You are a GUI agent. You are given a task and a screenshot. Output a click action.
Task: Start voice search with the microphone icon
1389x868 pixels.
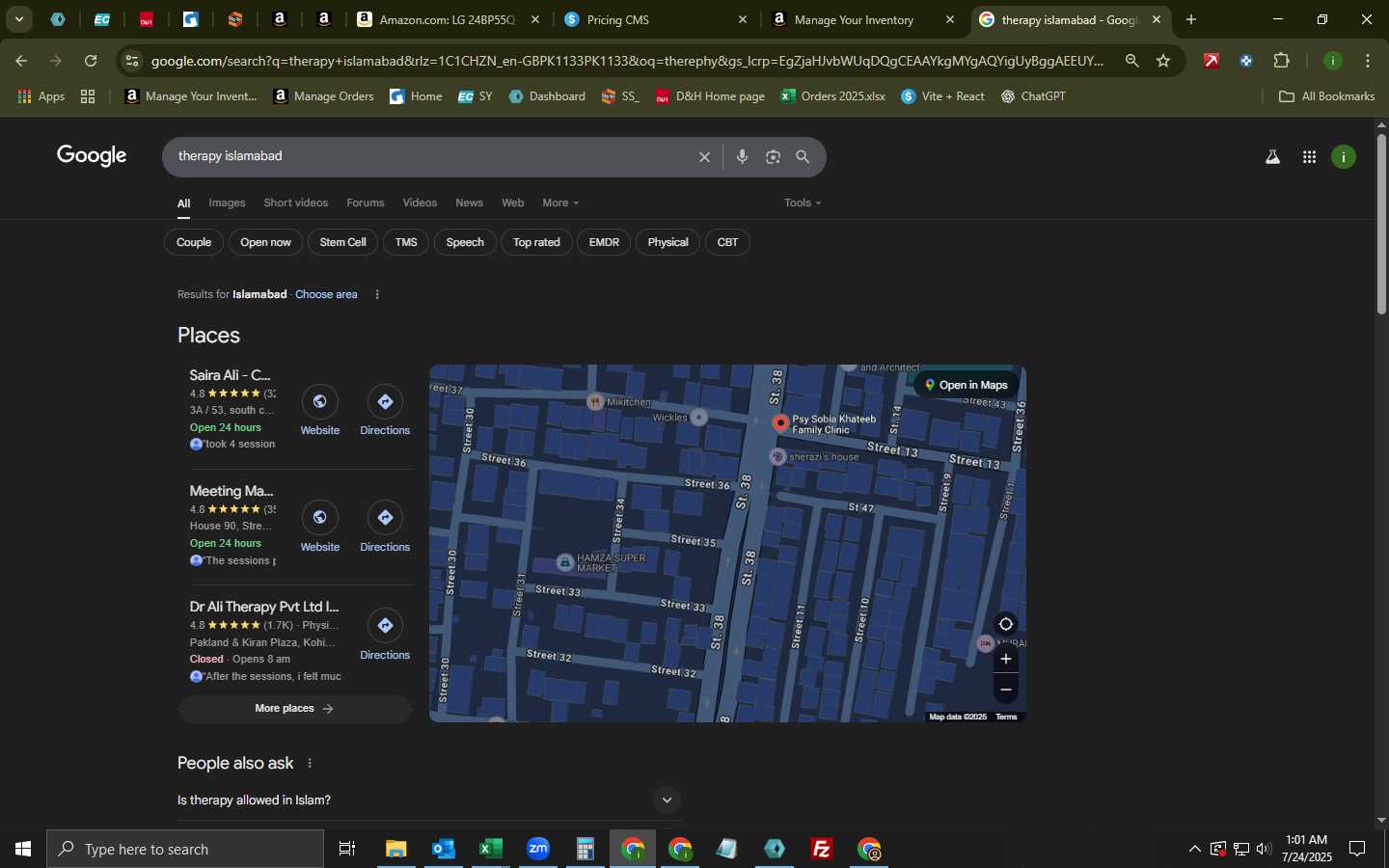[x=742, y=157]
